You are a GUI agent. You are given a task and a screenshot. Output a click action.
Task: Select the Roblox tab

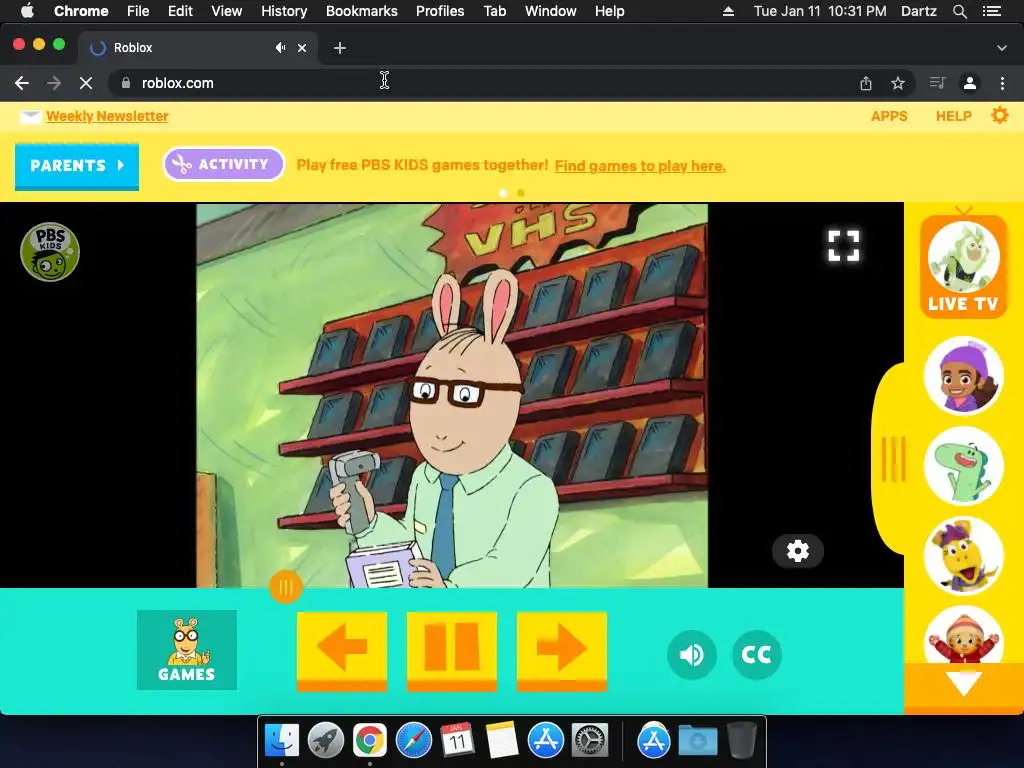click(198, 48)
